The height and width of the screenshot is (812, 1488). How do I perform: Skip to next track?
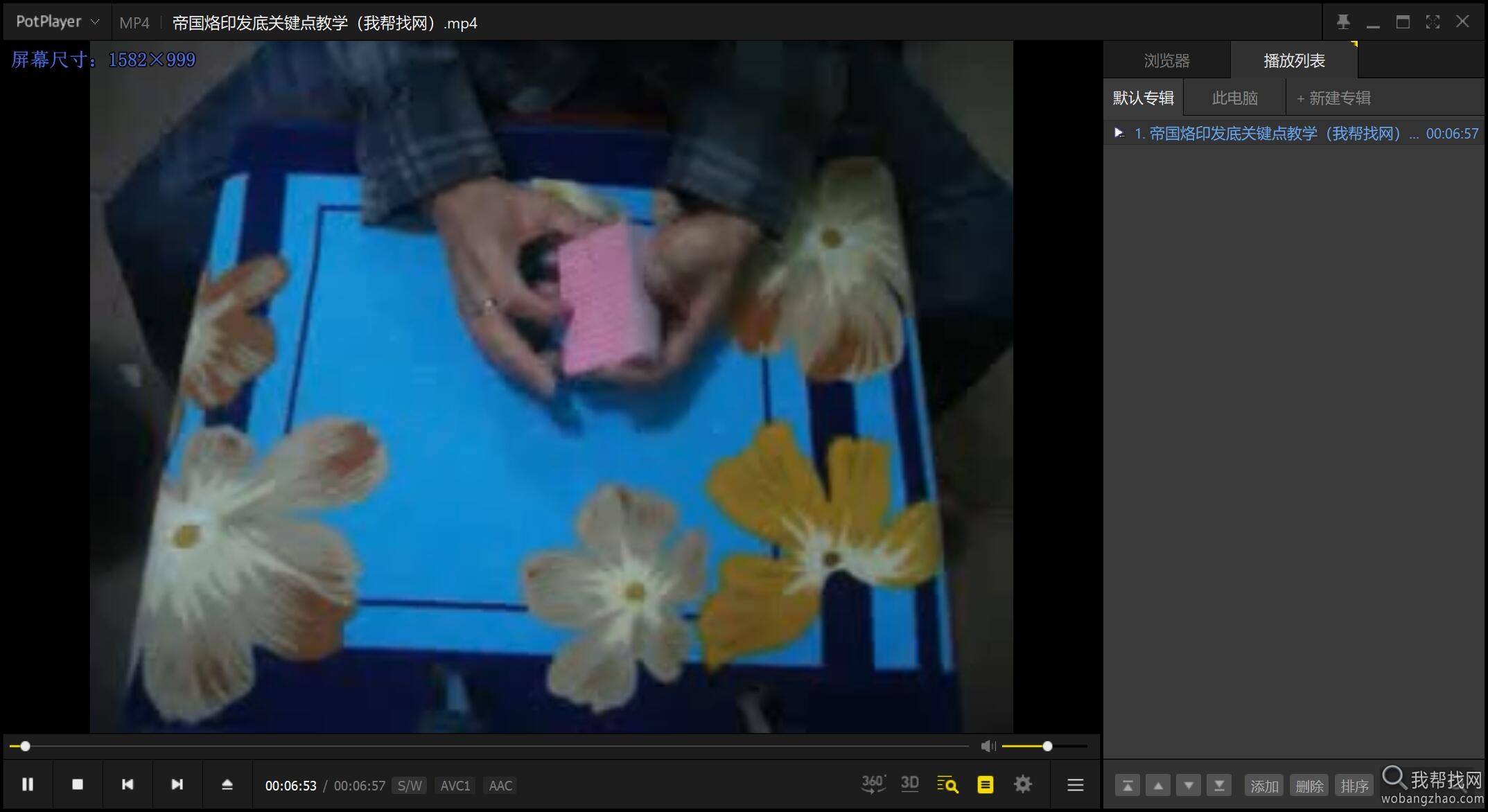click(177, 784)
